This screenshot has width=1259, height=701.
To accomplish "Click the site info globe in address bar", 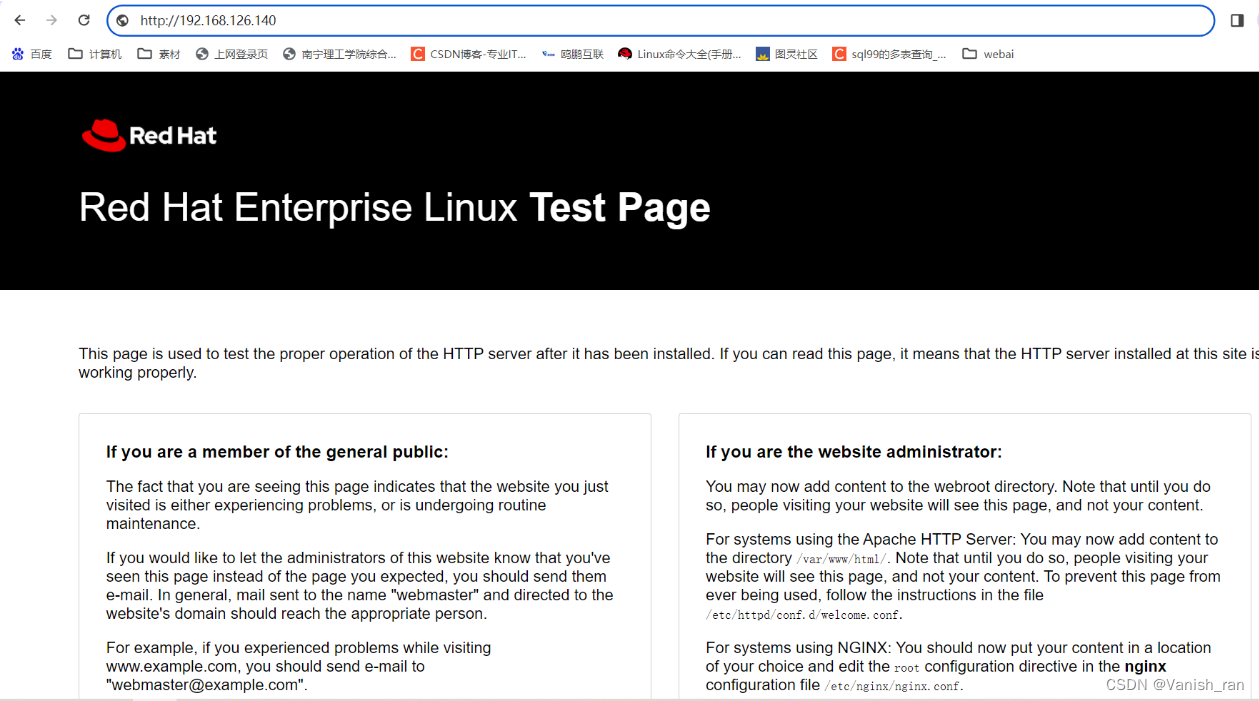I will pyautogui.click(x=122, y=20).
